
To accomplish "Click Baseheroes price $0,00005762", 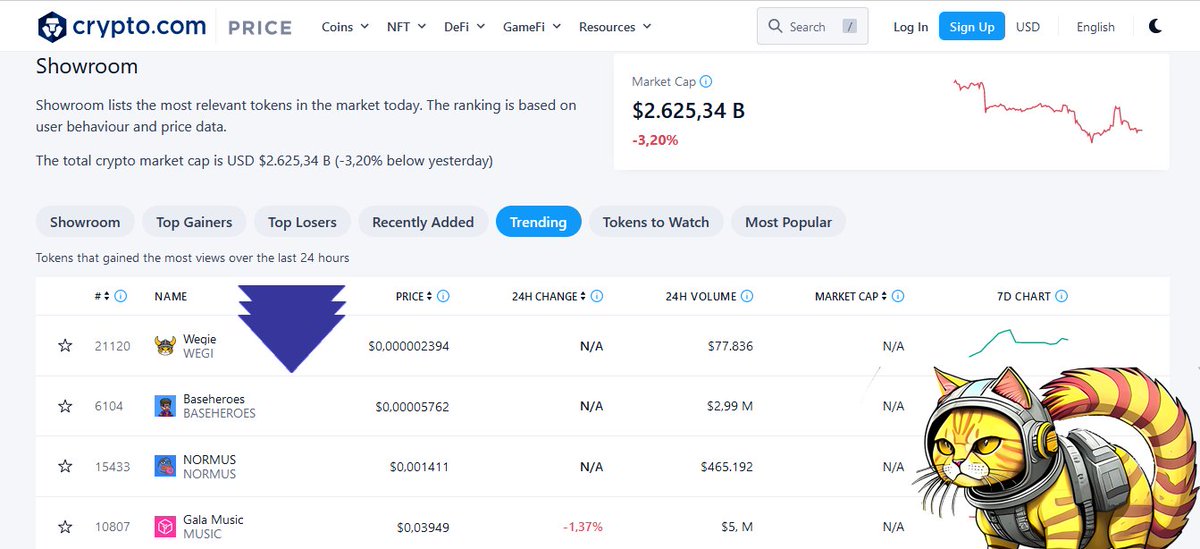I will click(x=412, y=406).
